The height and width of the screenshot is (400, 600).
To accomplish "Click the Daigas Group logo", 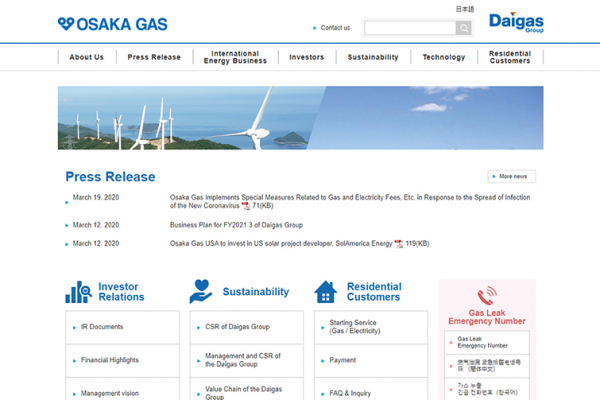I will [x=516, y=23].
